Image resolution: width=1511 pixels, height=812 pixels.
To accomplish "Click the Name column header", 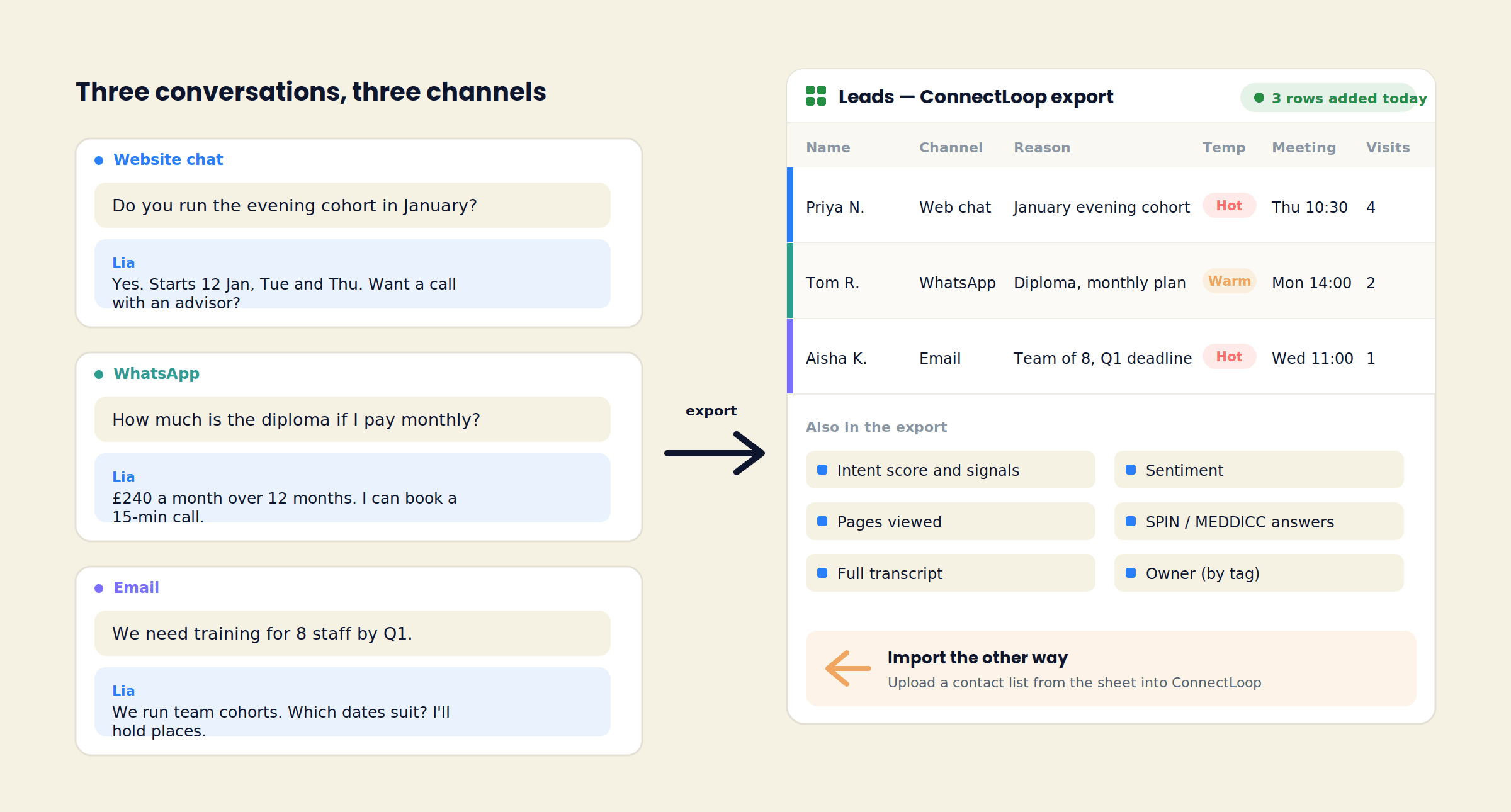I will (828, 147).
